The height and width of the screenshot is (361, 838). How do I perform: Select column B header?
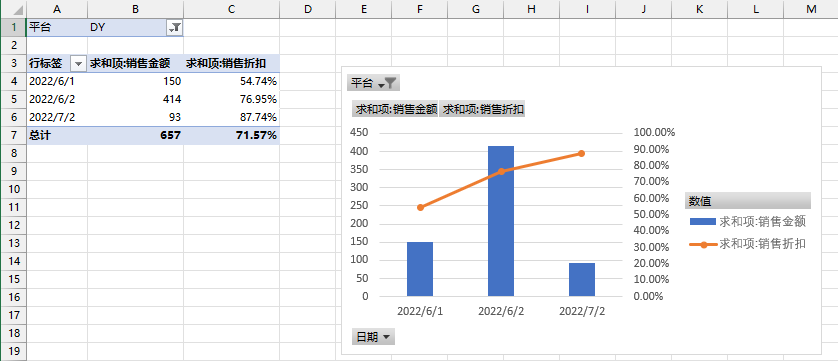[x=136, y=9]
